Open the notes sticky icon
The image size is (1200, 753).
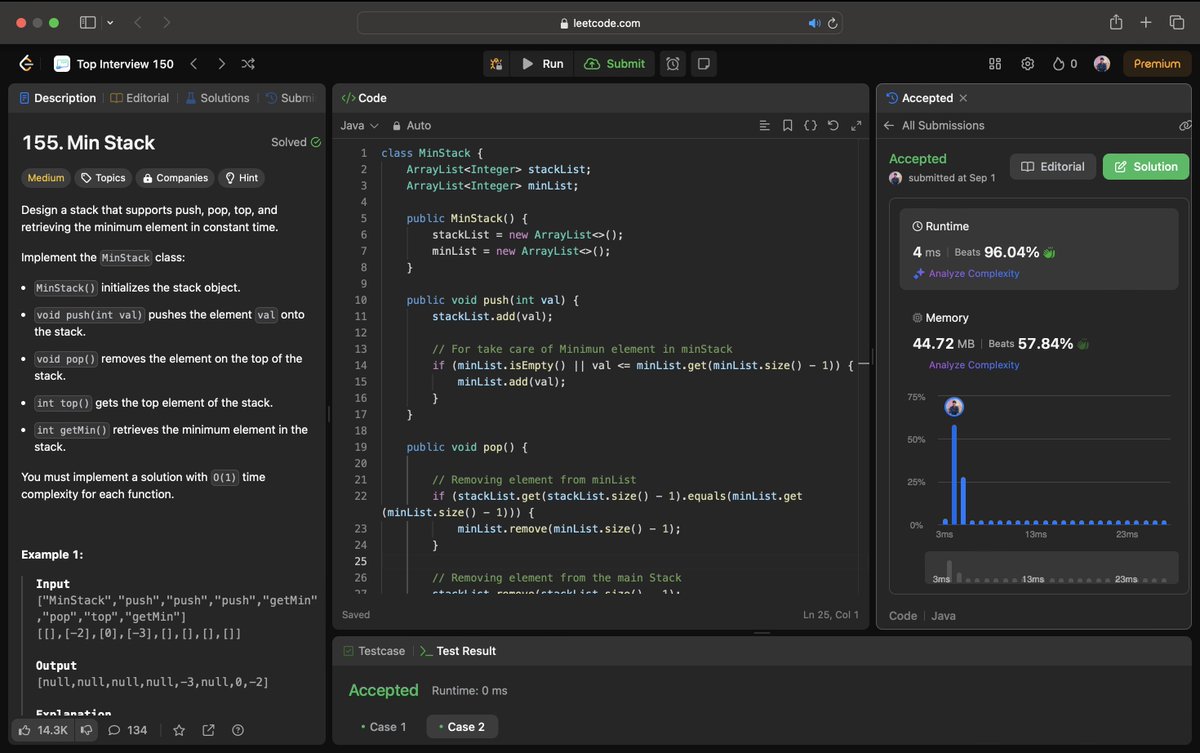tap(704, 63)
